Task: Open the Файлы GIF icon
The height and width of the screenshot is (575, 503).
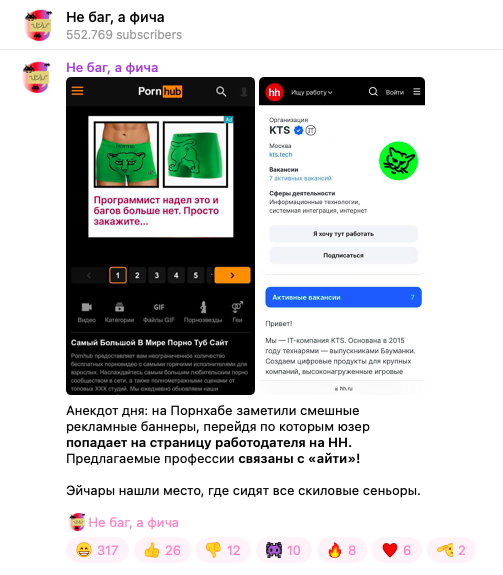Action: (x=159, y=307)
